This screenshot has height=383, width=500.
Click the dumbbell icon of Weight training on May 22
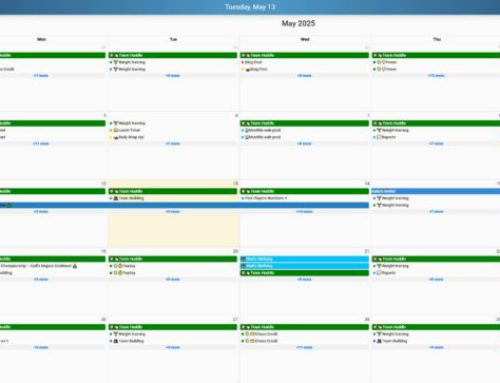pos(379,266)
